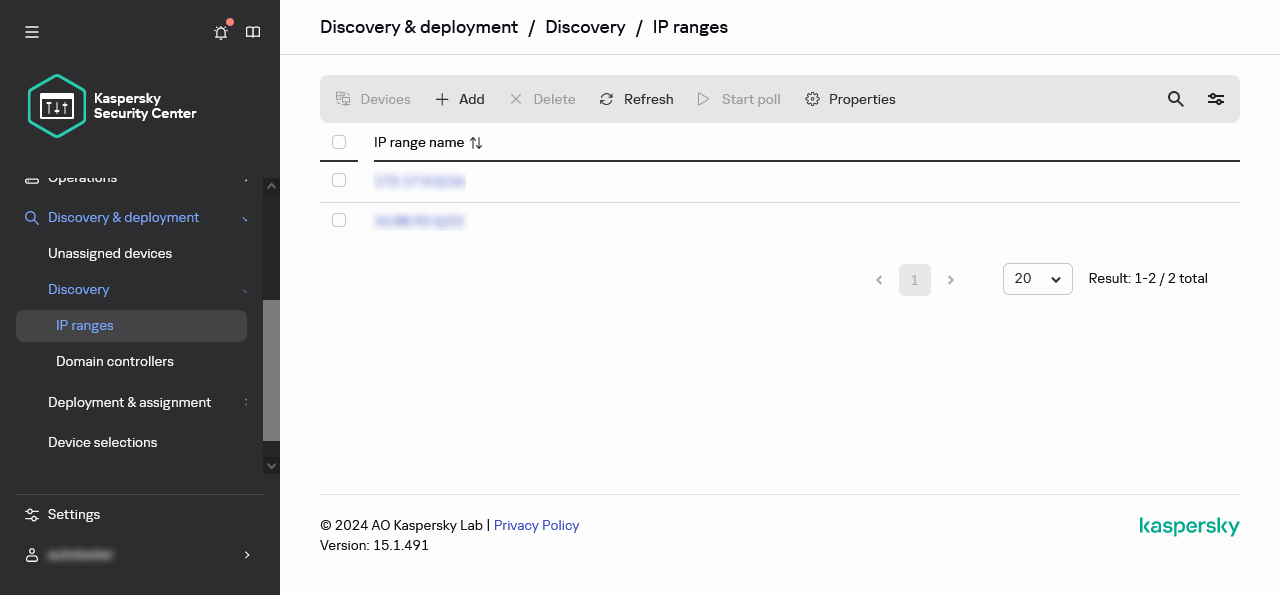Image resolution: width=1280 pixels, height=595 pixels.
Task: Open notifications bell icon
Action: (x=221, y=32)
